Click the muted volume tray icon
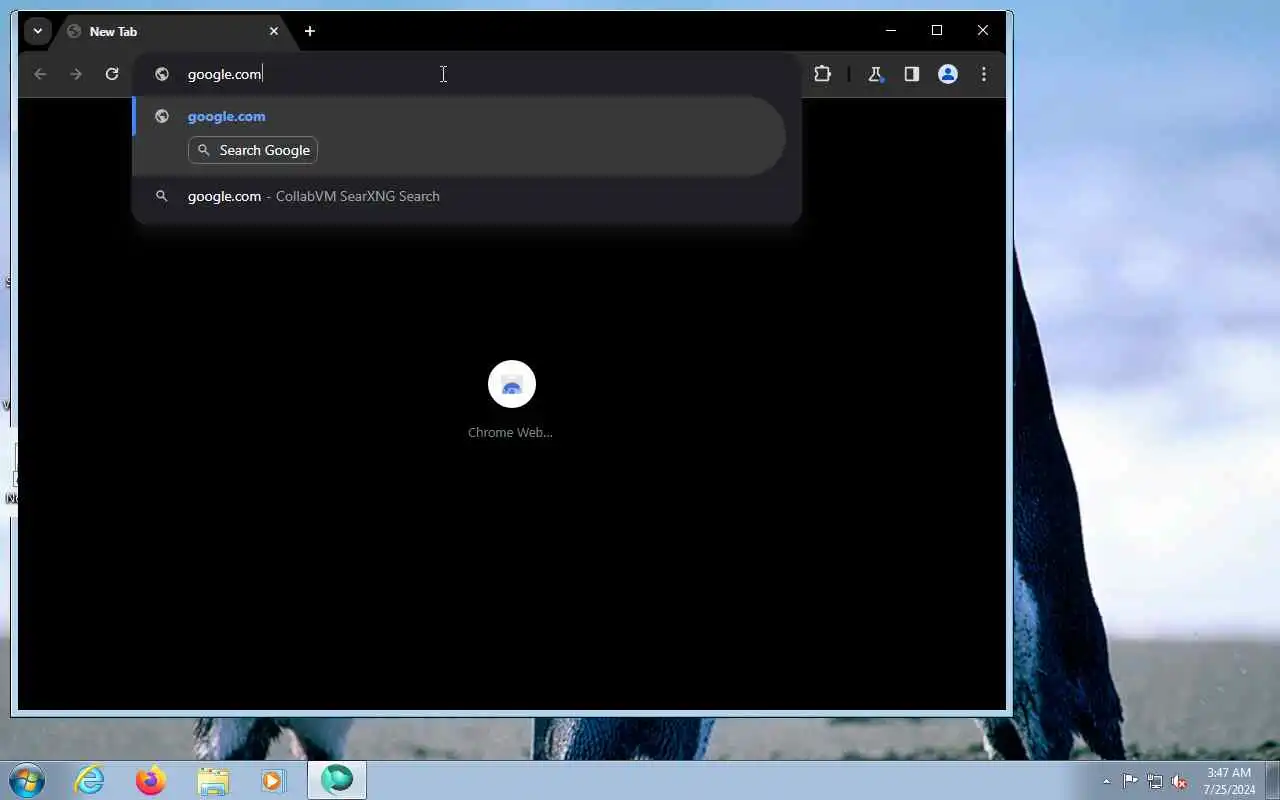The image size is (1280, 800). pos(1179,781)
